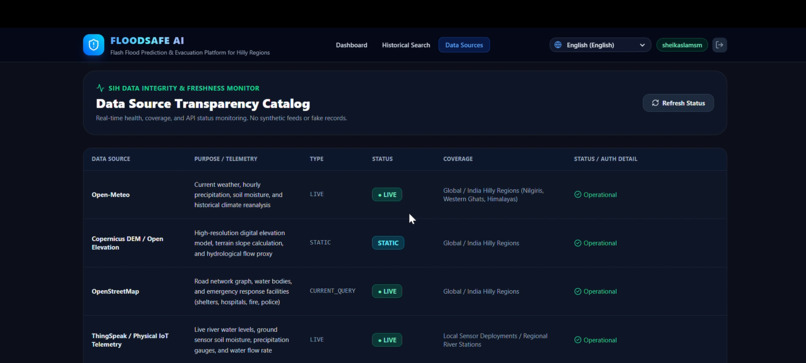Click the Local Sensor Deployments coverage text
This screenshot has width=806, height=363.
tap(495, 340)
